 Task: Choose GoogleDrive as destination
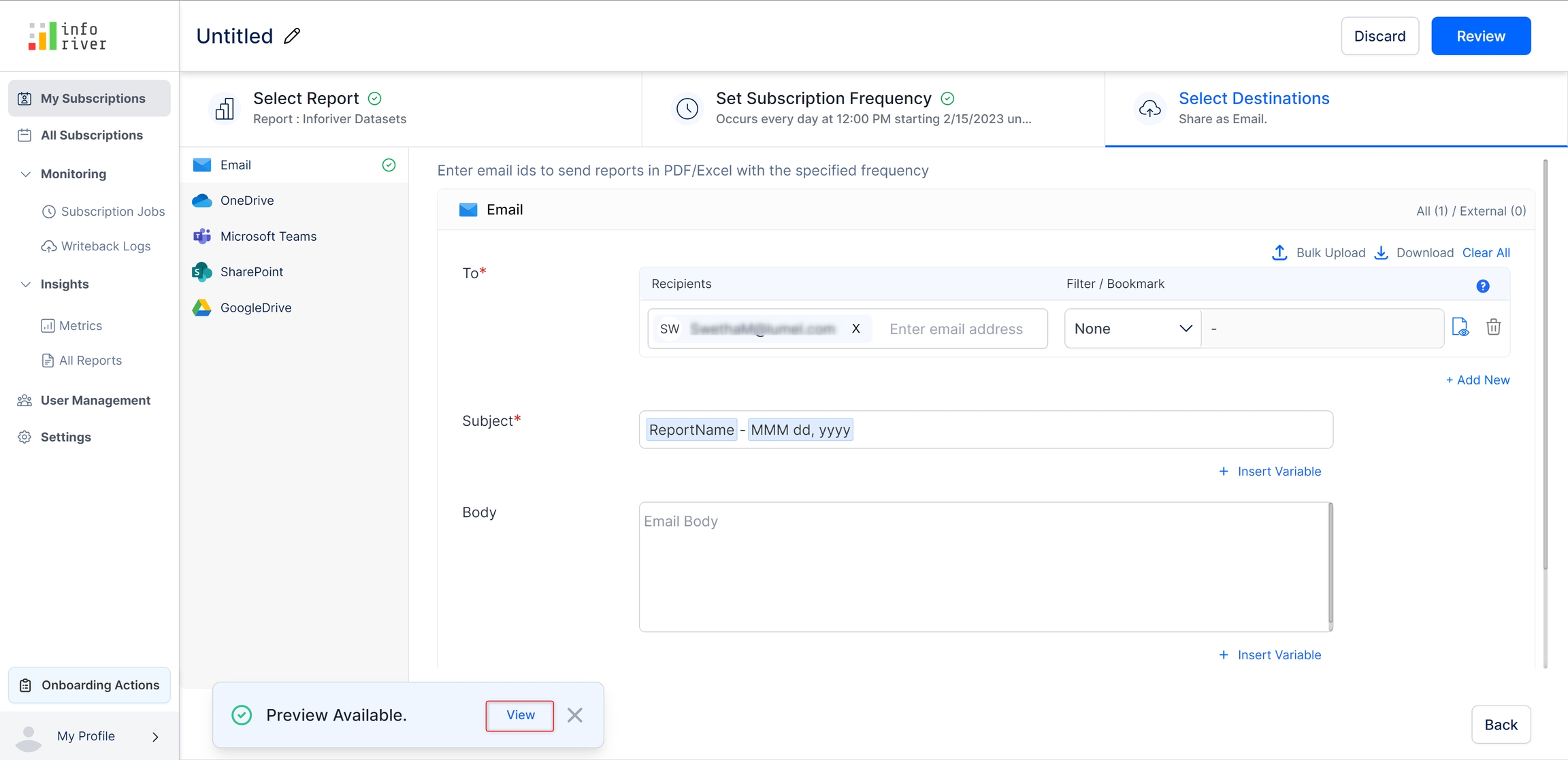click(255, 308)
